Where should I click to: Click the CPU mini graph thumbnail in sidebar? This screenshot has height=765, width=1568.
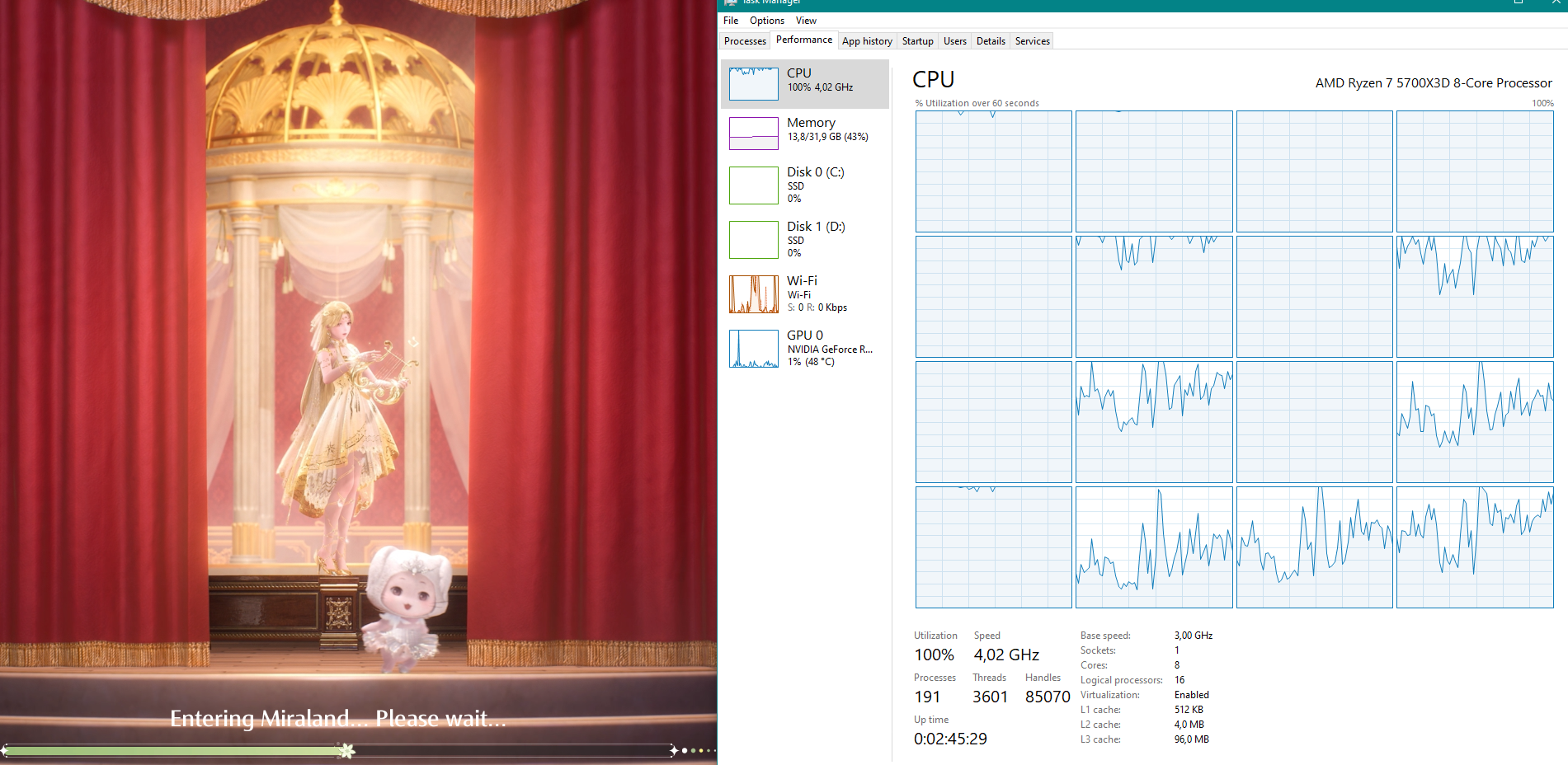(x=753, y=84)
